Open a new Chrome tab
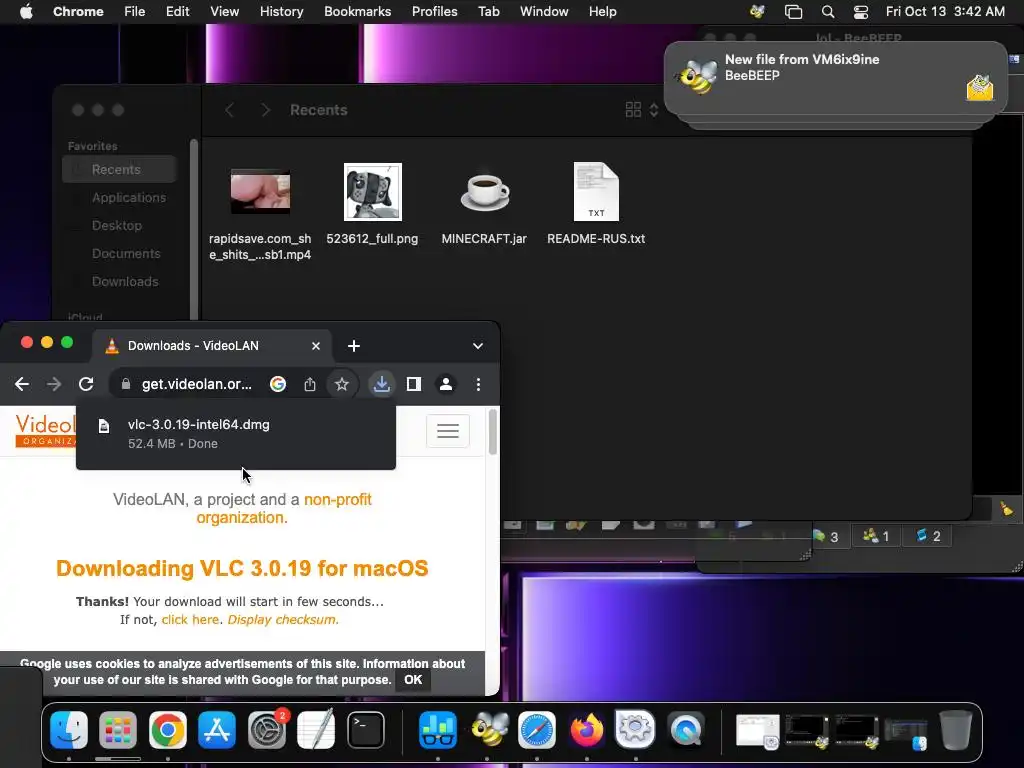1024x768 pixels. [x=354, y=345]
